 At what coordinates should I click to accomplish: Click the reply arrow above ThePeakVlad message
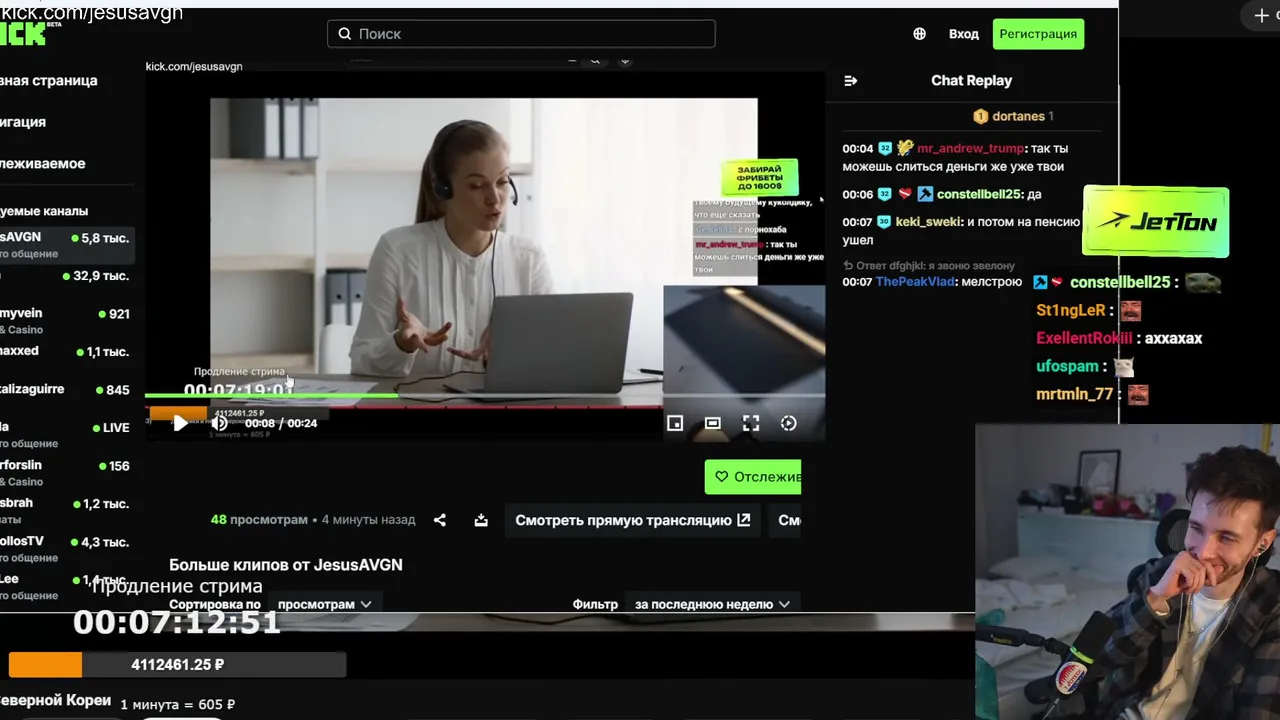pyautogui.click(x=848, y=266)
